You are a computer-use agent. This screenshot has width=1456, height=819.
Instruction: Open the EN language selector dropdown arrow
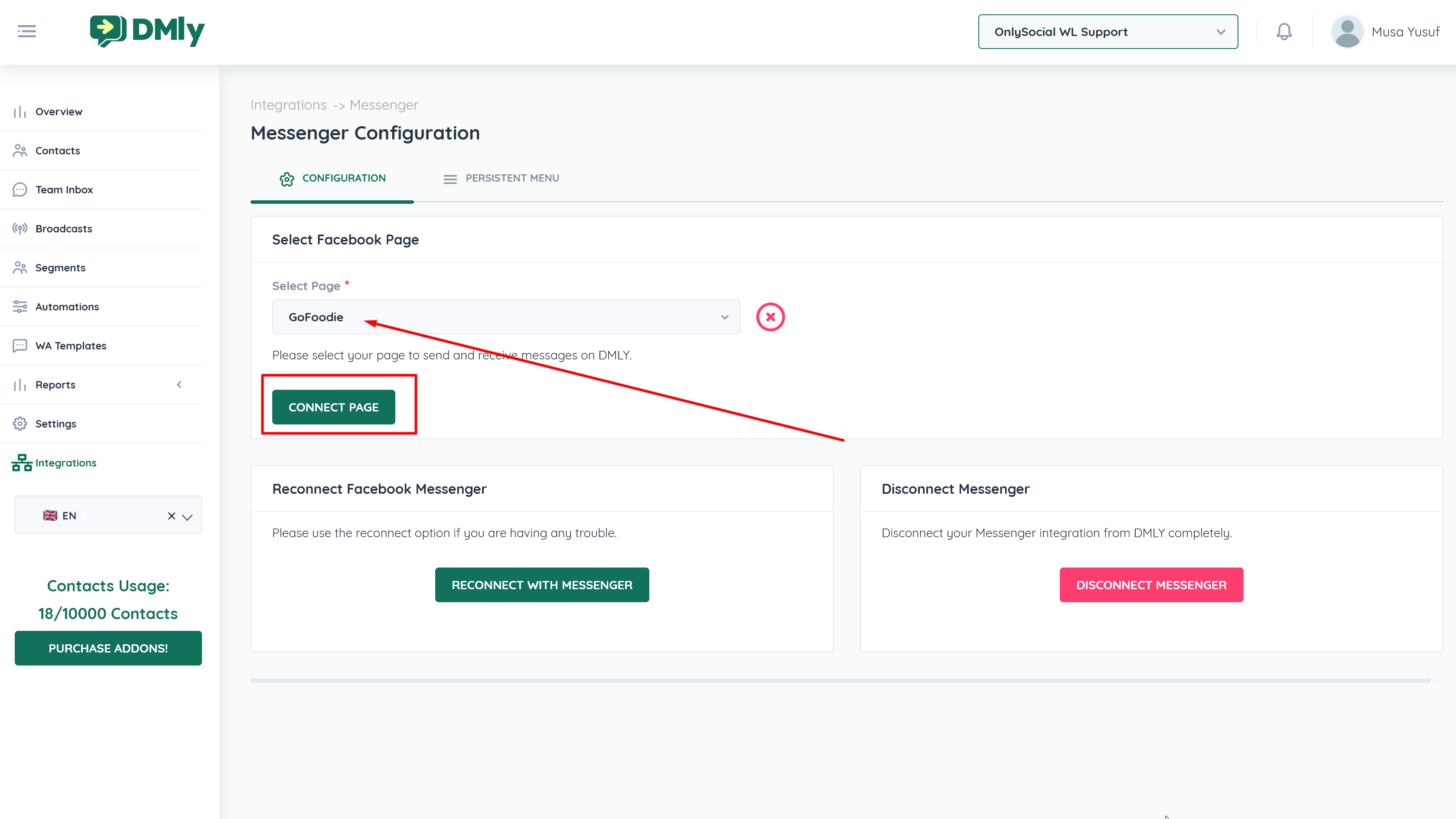(x=188, y=517)
